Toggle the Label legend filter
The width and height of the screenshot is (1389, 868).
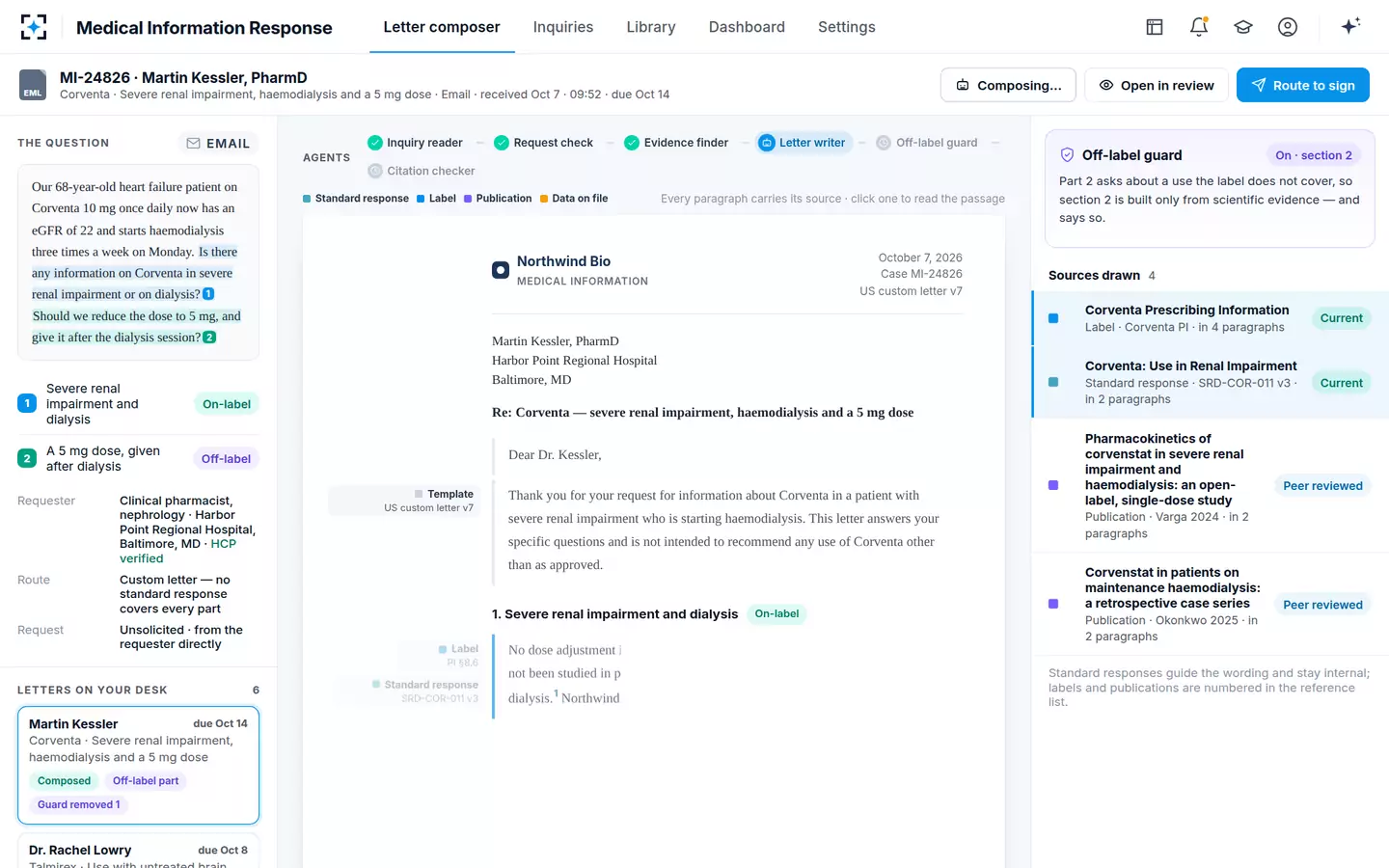(436, 199)
